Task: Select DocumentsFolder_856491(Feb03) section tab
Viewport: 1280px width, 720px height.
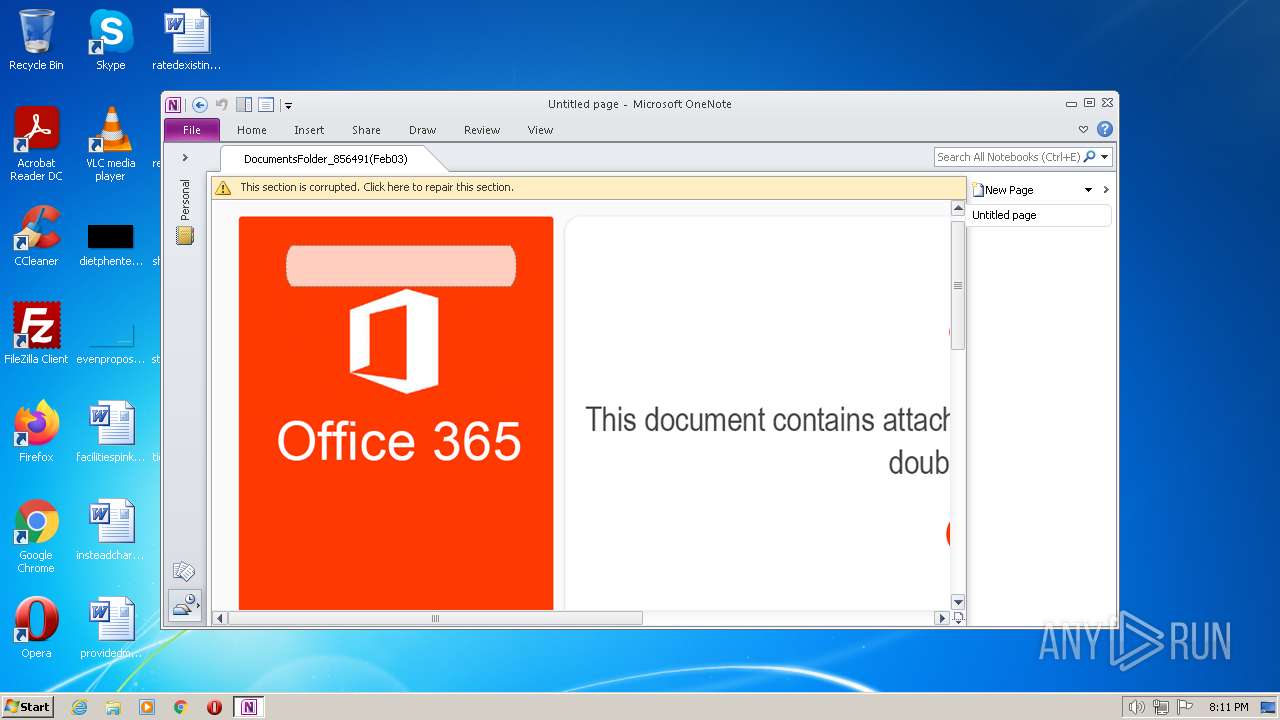Action: pos(326,159)
